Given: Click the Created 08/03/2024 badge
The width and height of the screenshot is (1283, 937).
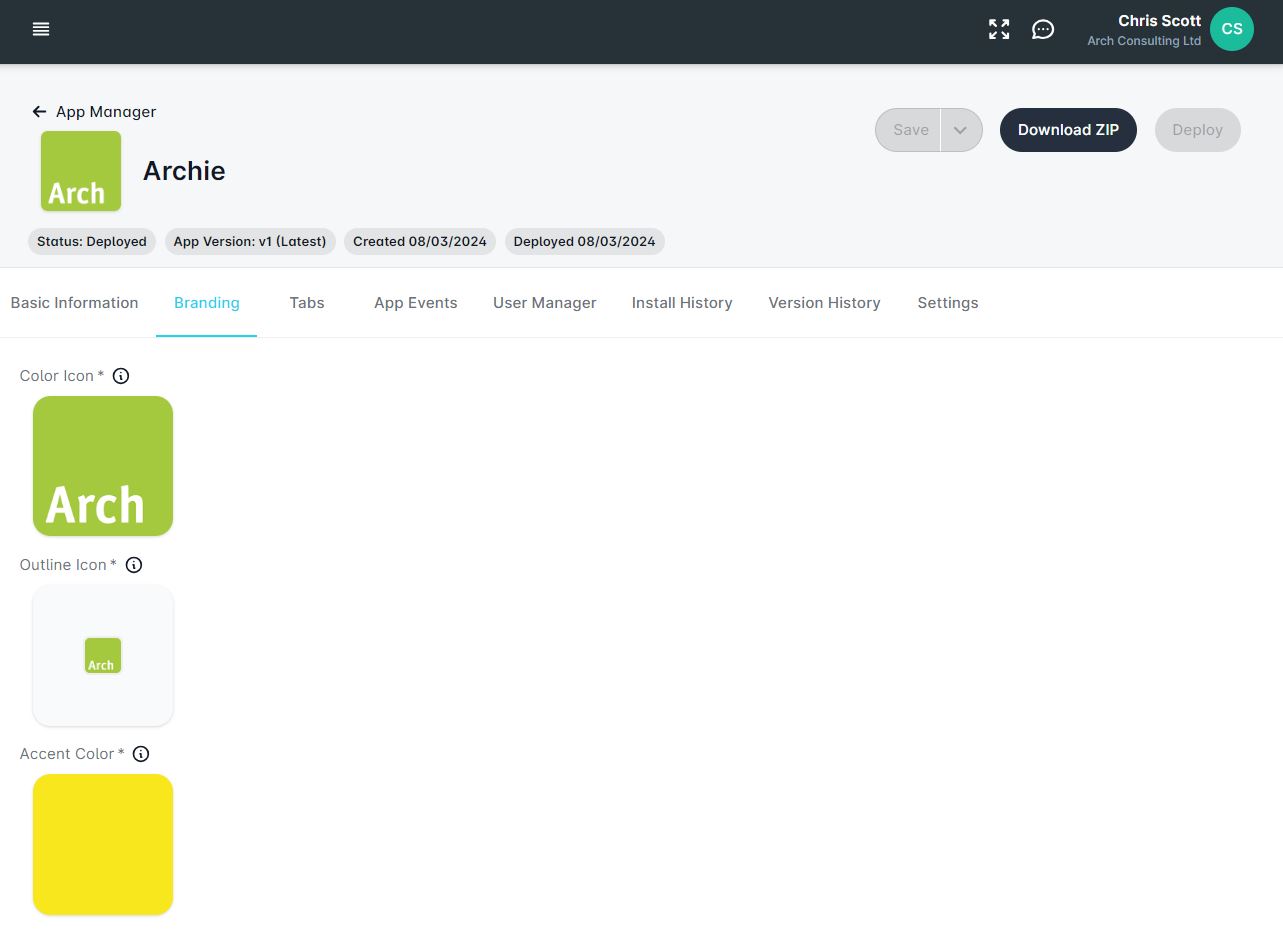Looking at the screenshot, I should click(x=419, y=241).
